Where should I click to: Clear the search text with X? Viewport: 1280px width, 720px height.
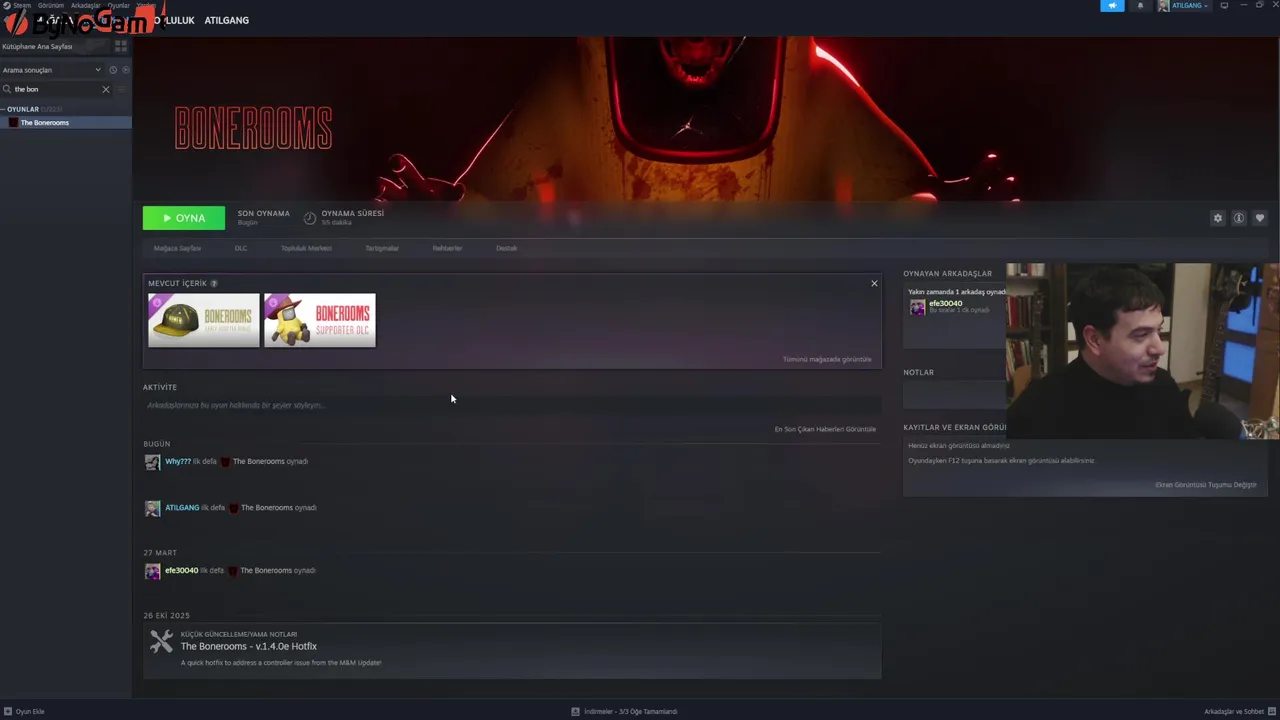[106, 89]
